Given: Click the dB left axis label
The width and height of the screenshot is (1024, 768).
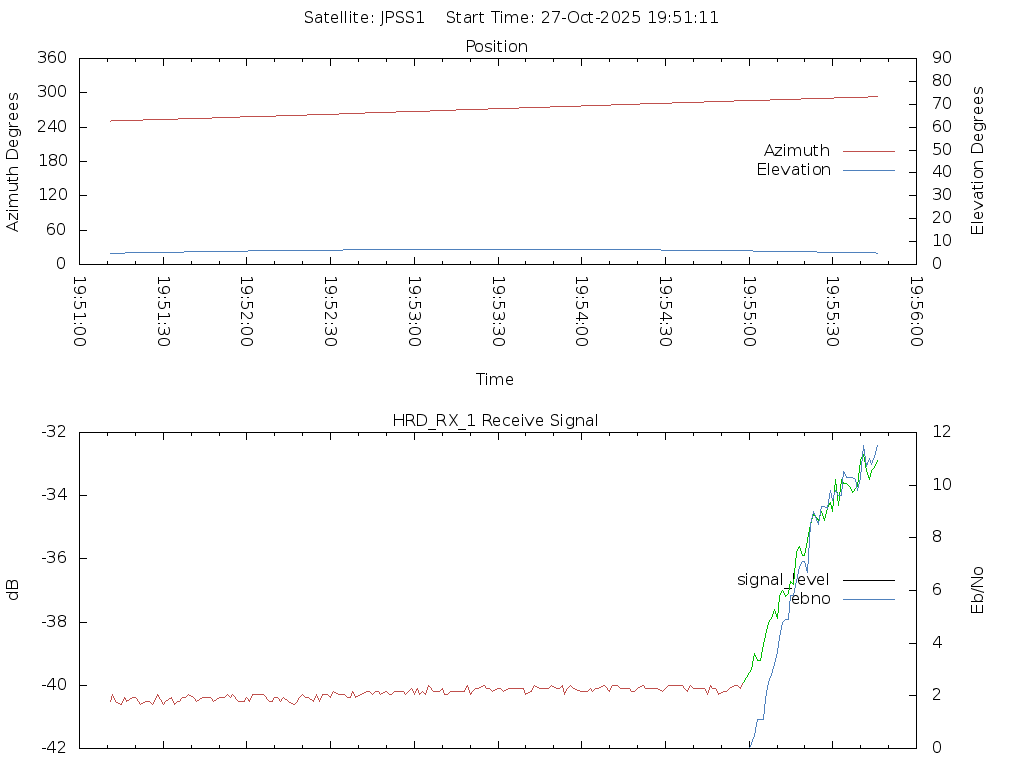Looking at the screenshot, I should (13, 590).
